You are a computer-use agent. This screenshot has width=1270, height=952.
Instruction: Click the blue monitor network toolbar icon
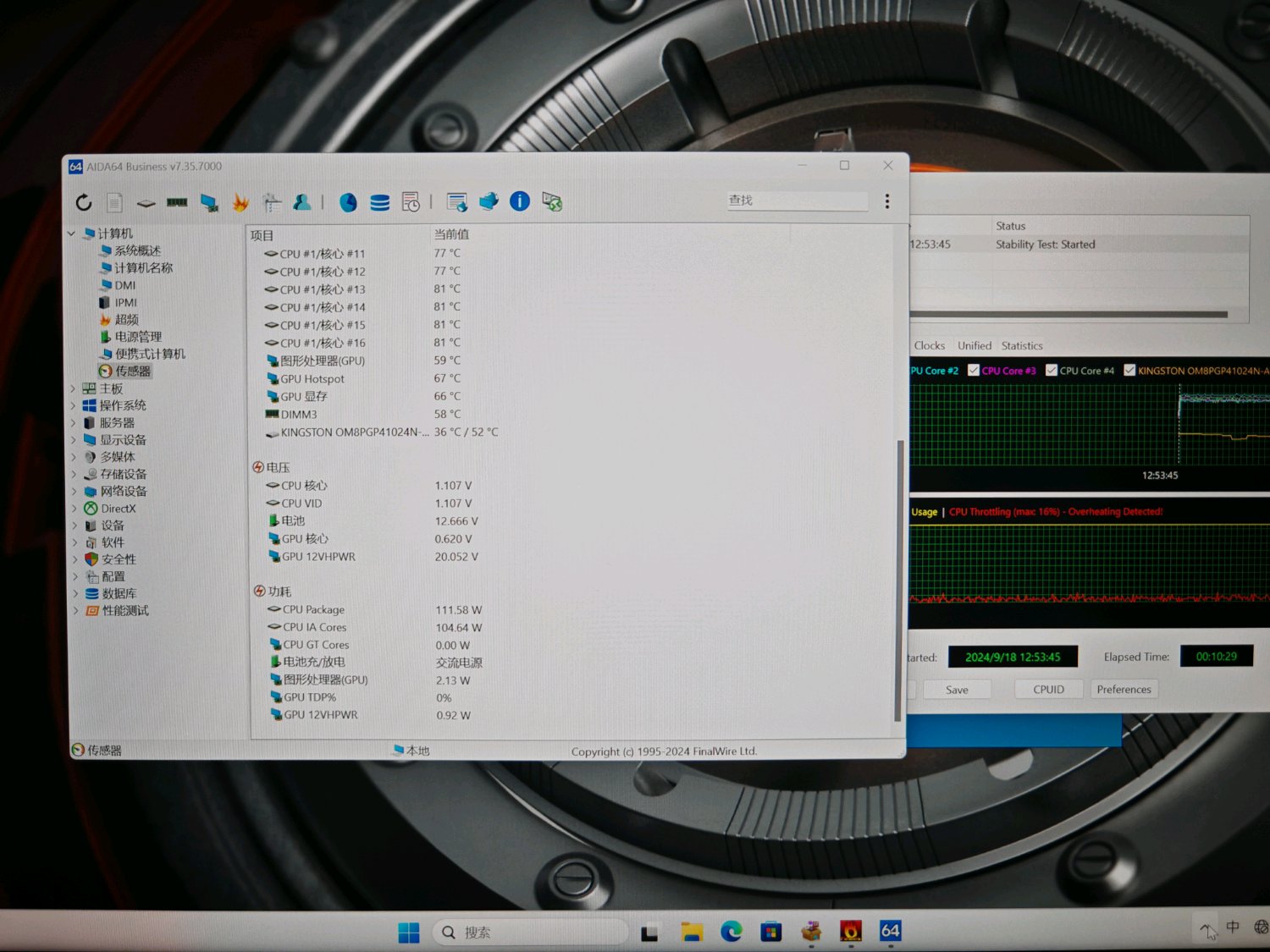489,201
